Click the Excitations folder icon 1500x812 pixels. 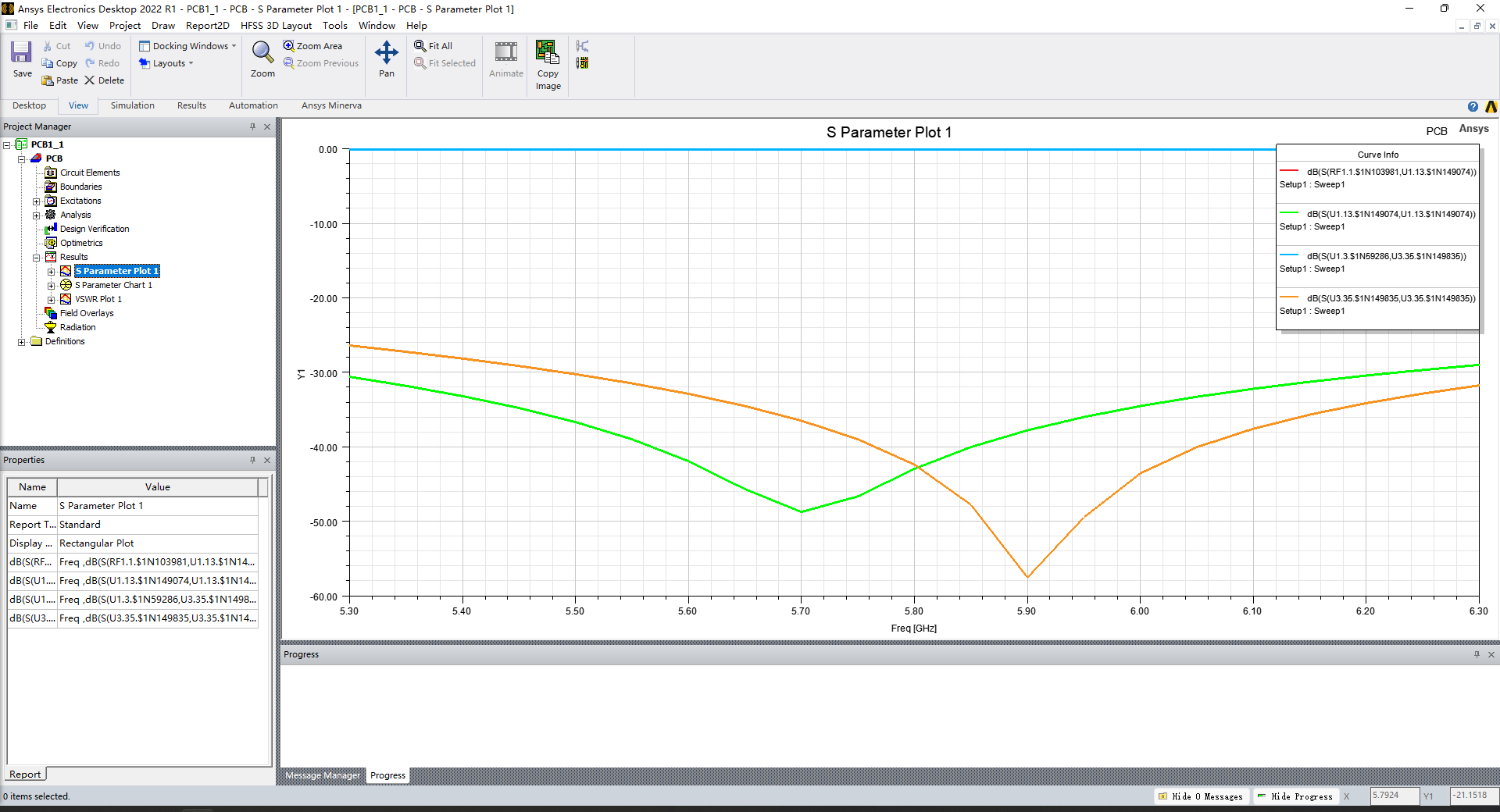pyautogui.click(x=51, y=201)
